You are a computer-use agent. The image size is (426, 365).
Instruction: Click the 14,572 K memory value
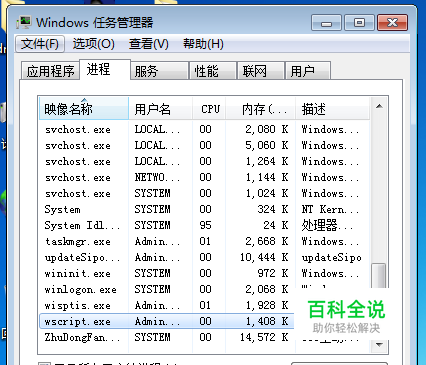click(x=264, y=337)
